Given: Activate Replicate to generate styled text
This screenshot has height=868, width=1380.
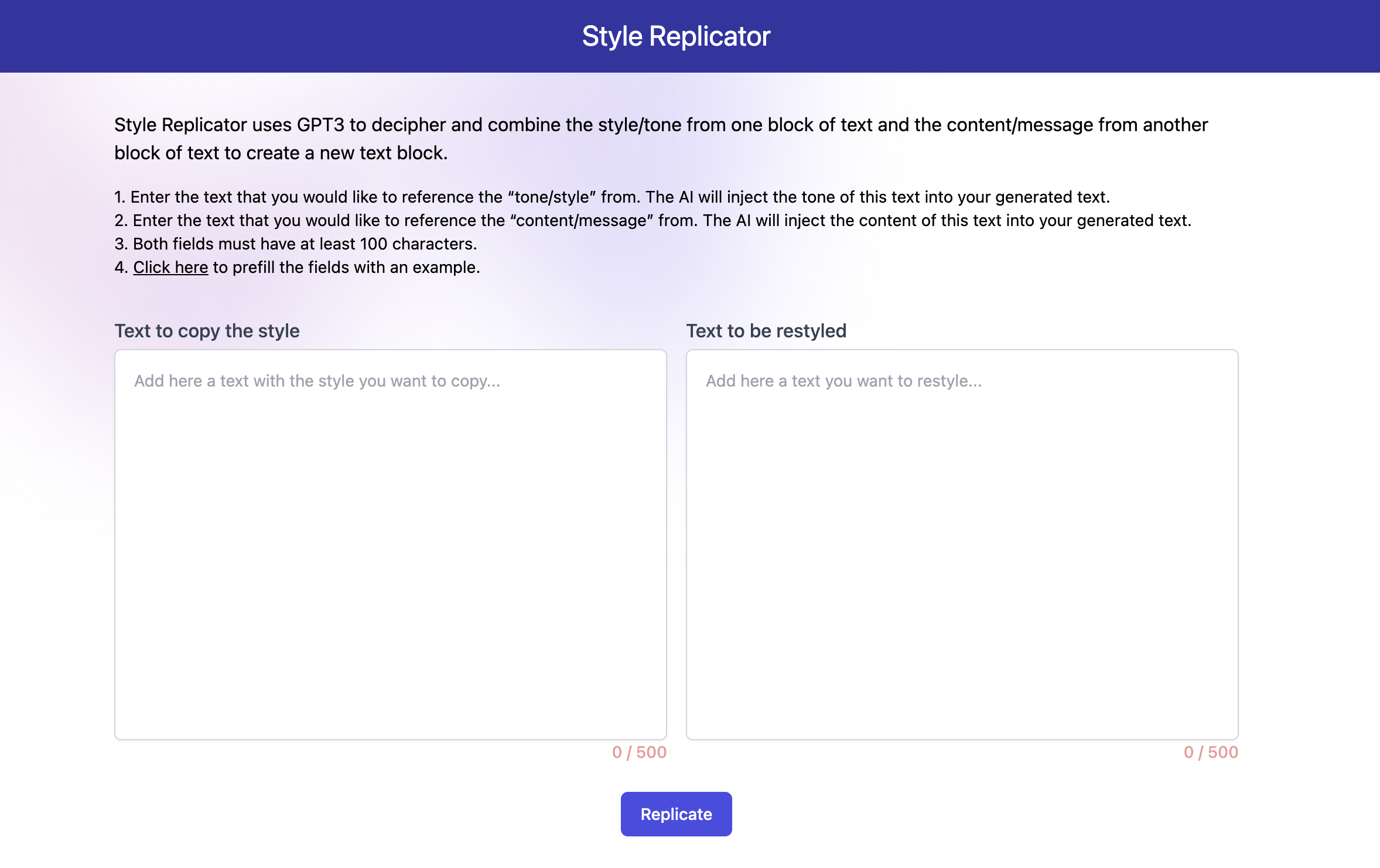Looking at the screenshot, I should click(x=675, y=814).
